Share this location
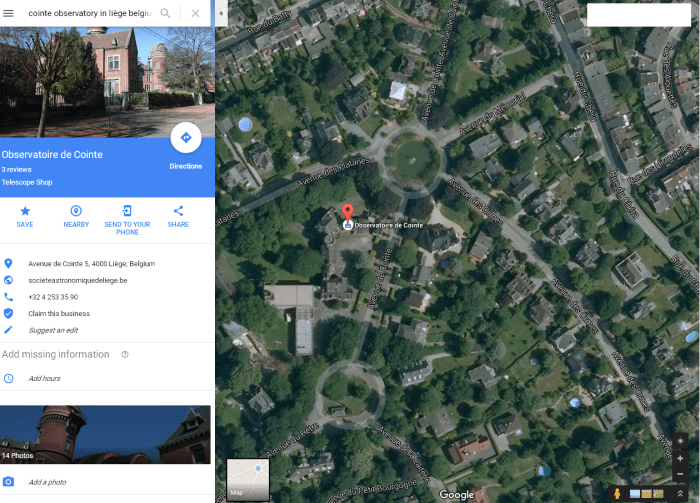Viewport: 700px width, 503px height. point(178,216)
